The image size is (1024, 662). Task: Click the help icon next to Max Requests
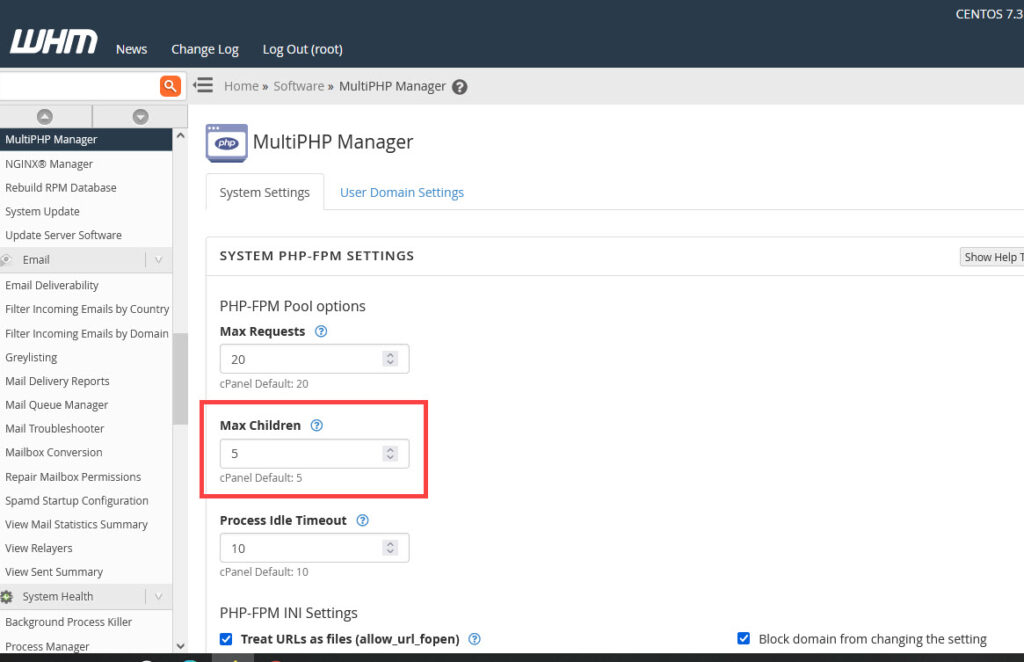click(x=320, y=331)
